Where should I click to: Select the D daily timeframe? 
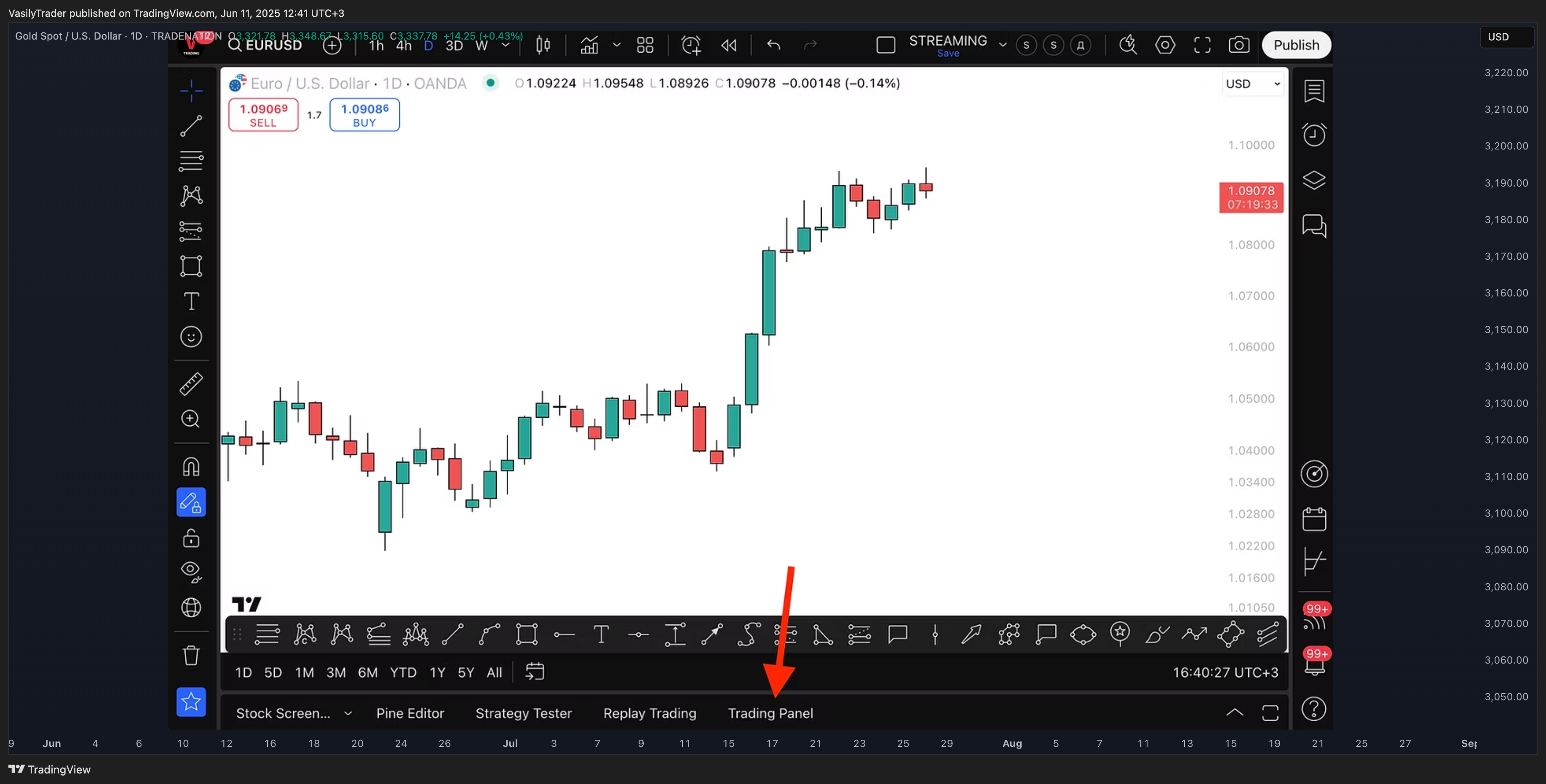coord(428,45)
